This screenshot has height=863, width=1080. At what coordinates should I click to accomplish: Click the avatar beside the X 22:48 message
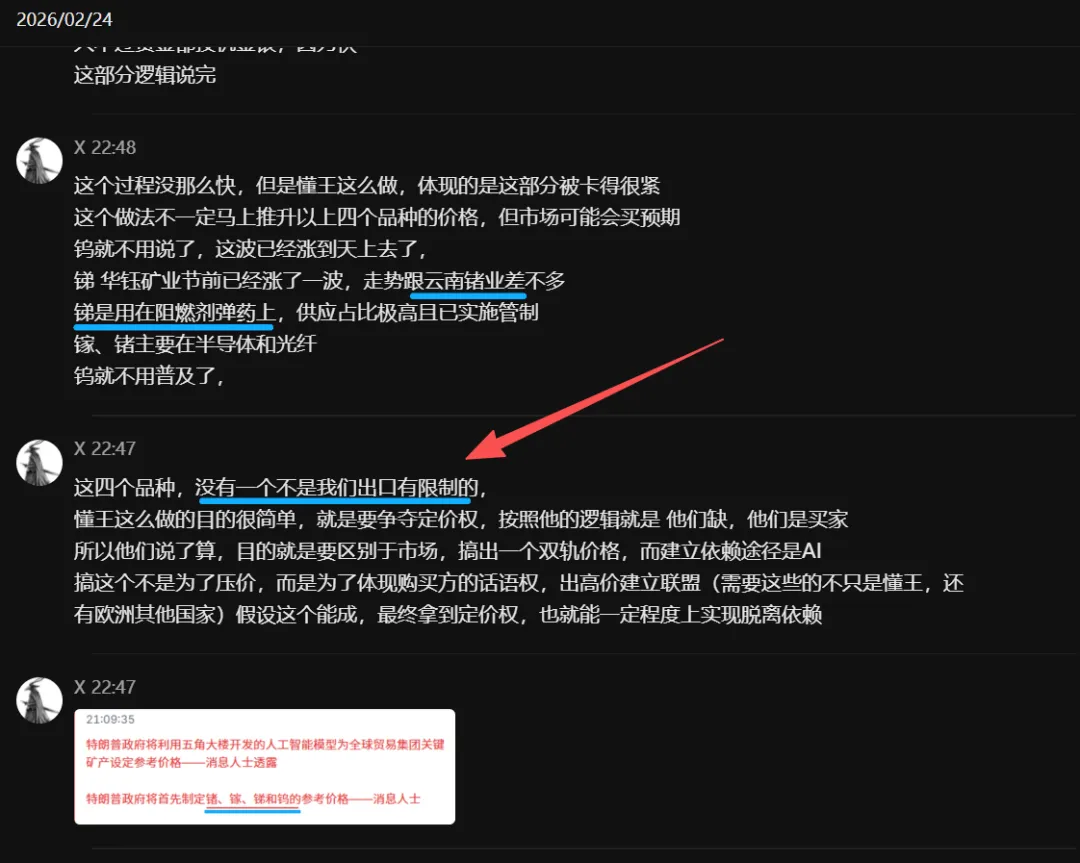(39, 160)
